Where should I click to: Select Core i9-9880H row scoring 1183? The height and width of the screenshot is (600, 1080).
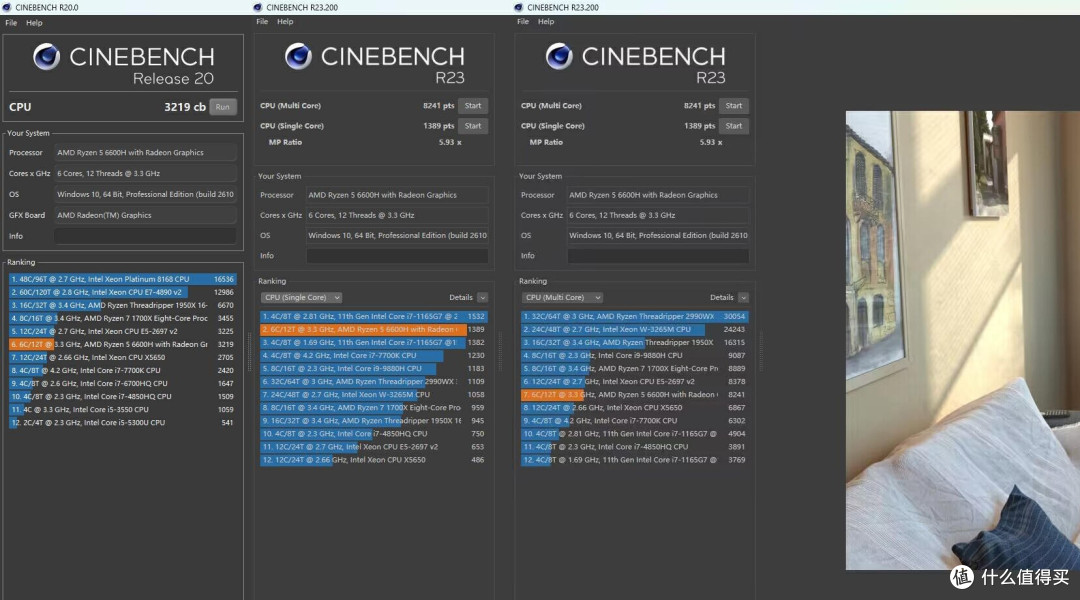point(374,369)
